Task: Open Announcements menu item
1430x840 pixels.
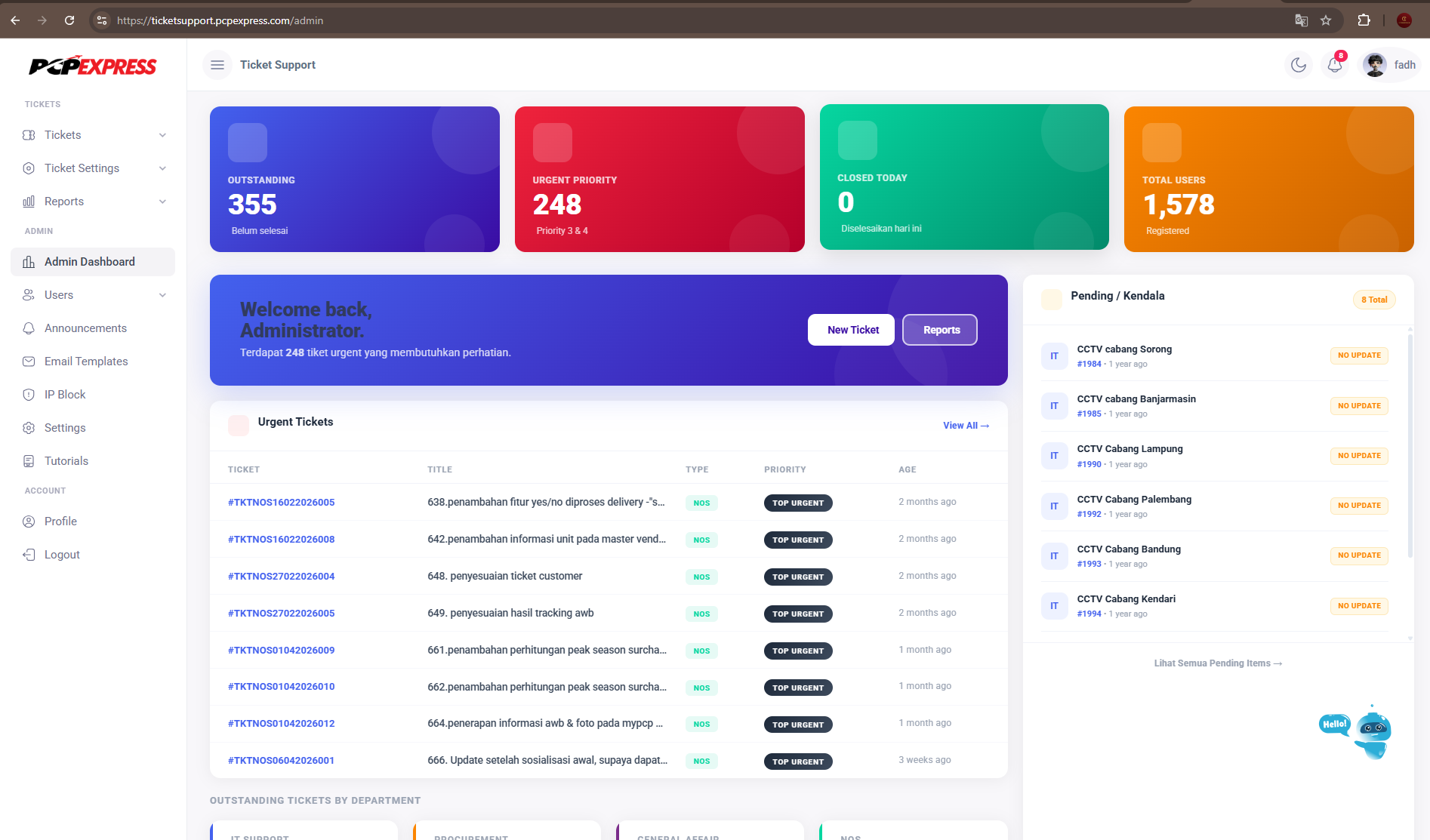Action: click(x=93, y=328)
